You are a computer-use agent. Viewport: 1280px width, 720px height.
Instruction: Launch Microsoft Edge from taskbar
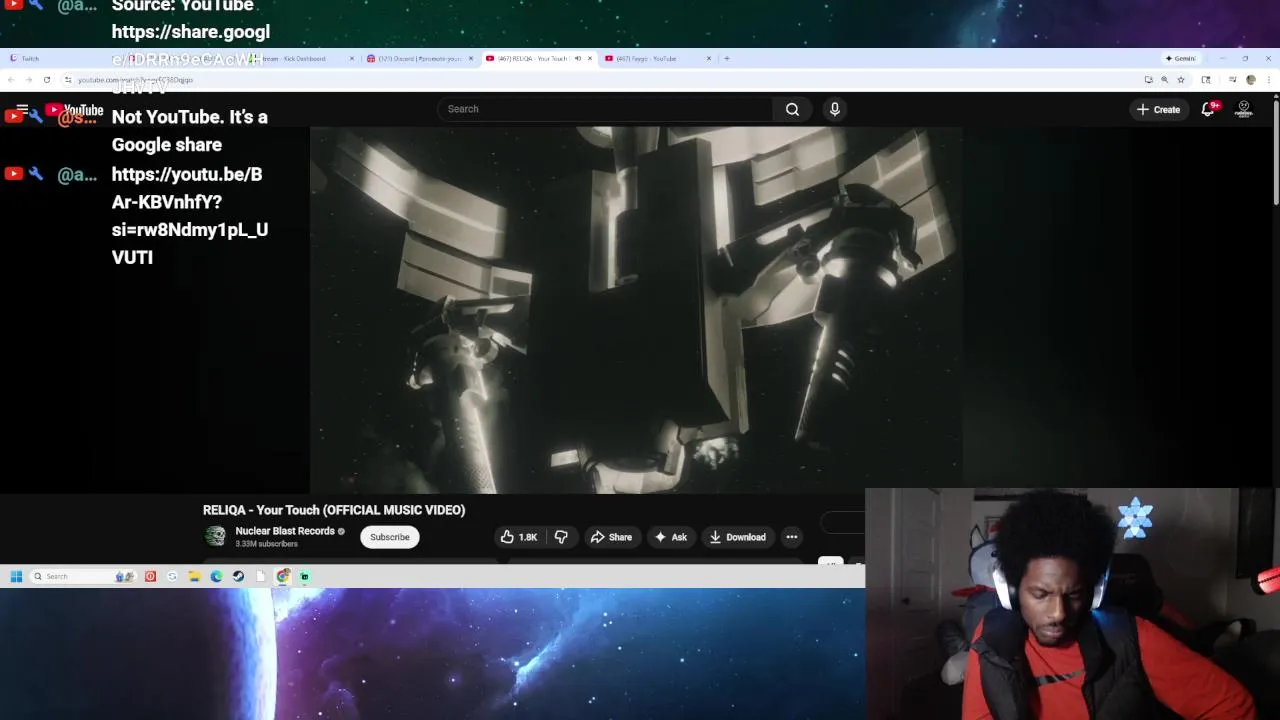point(216,576)
